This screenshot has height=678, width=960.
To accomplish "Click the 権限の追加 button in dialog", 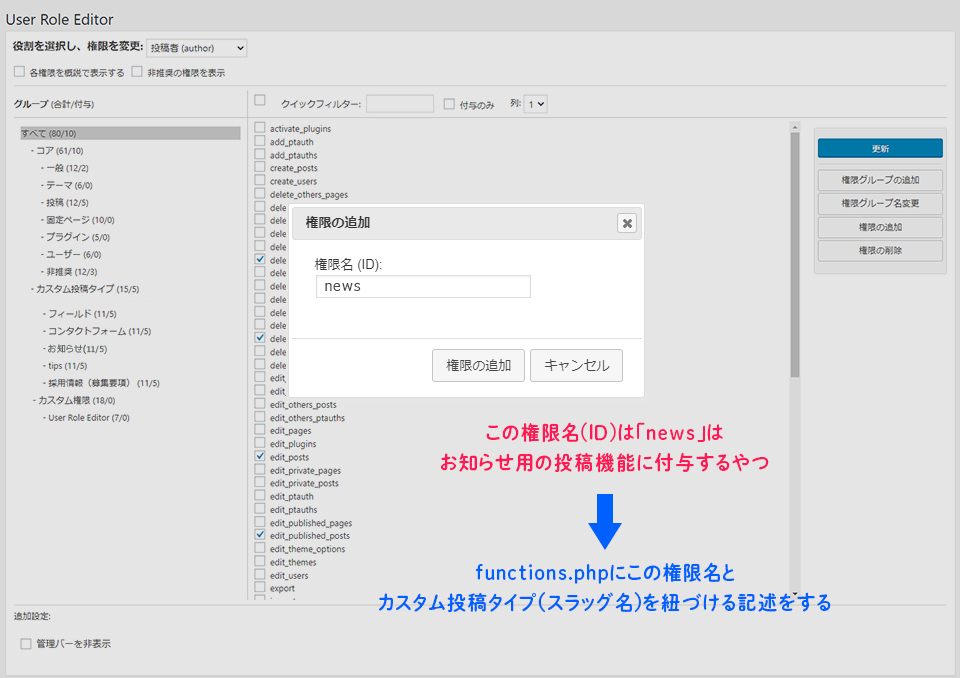I will pyautogui.click(x=478, y=365).
